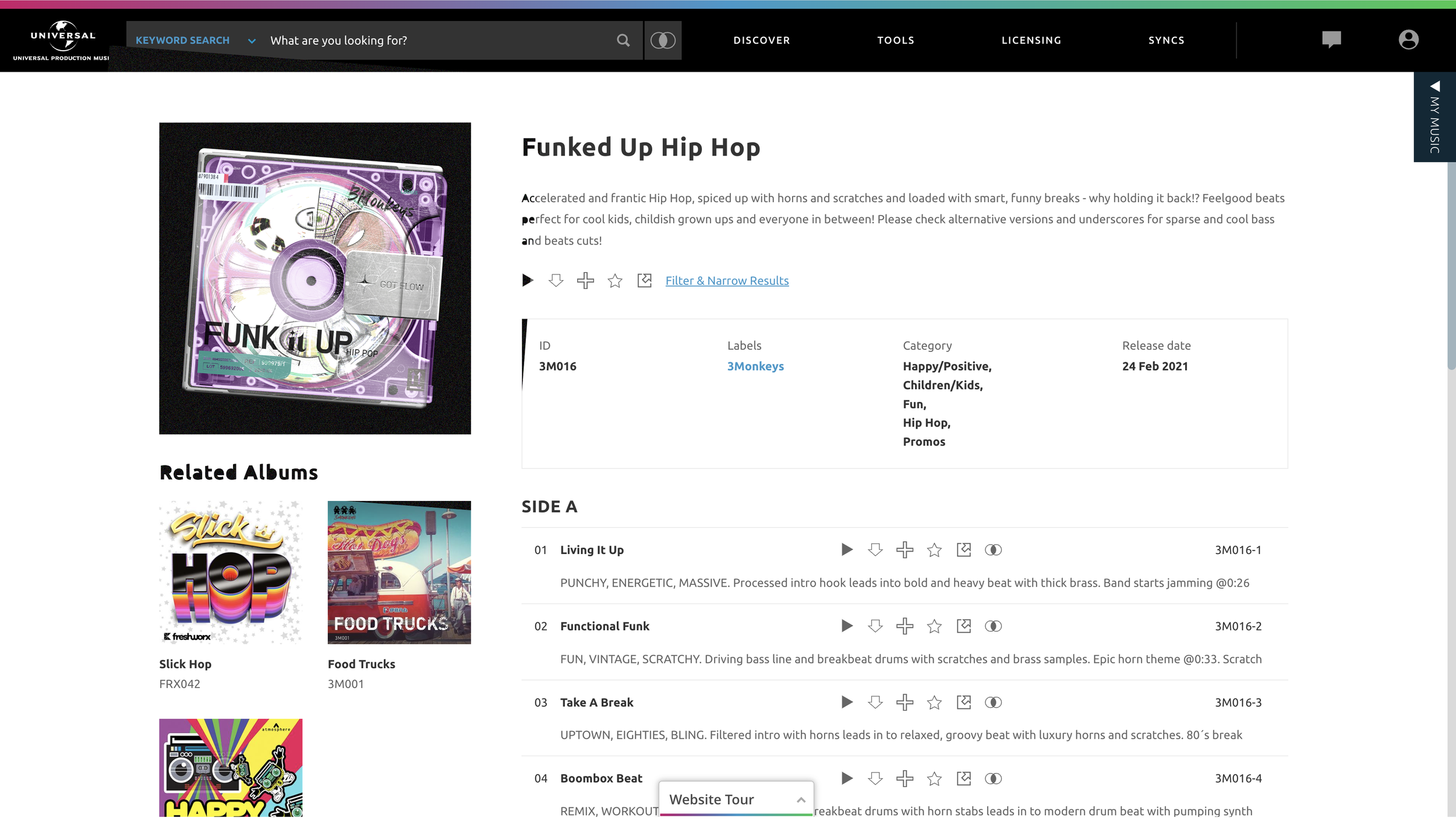
Task: Download the Functional Funk track
Action: pyautogui.click(x=875, y=626)
